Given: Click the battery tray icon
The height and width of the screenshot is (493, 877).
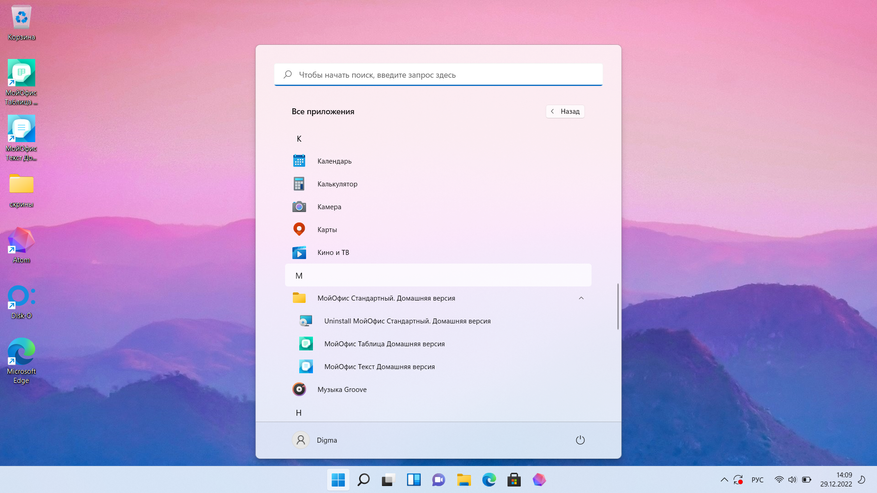Looking at the screenshot, I should pos(807,480).
